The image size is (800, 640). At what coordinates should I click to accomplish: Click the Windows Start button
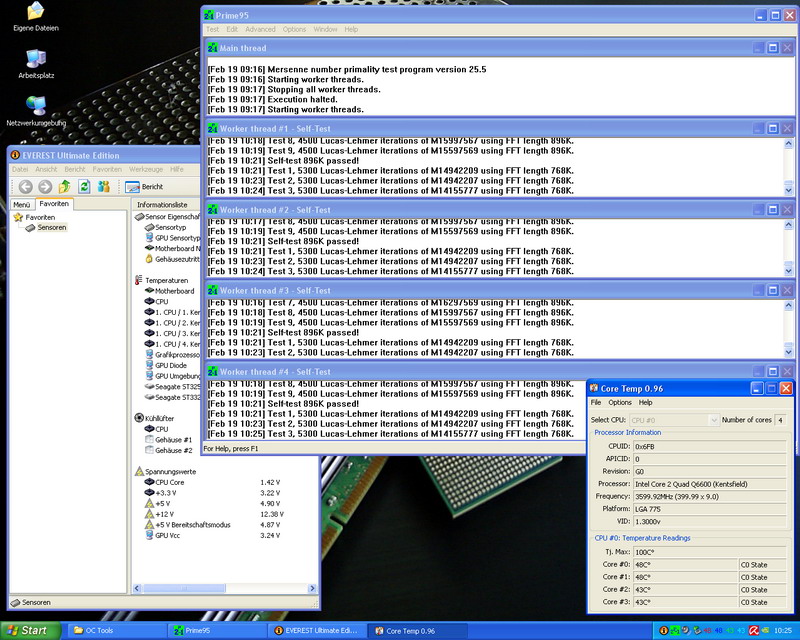click(x=27, y=630)
